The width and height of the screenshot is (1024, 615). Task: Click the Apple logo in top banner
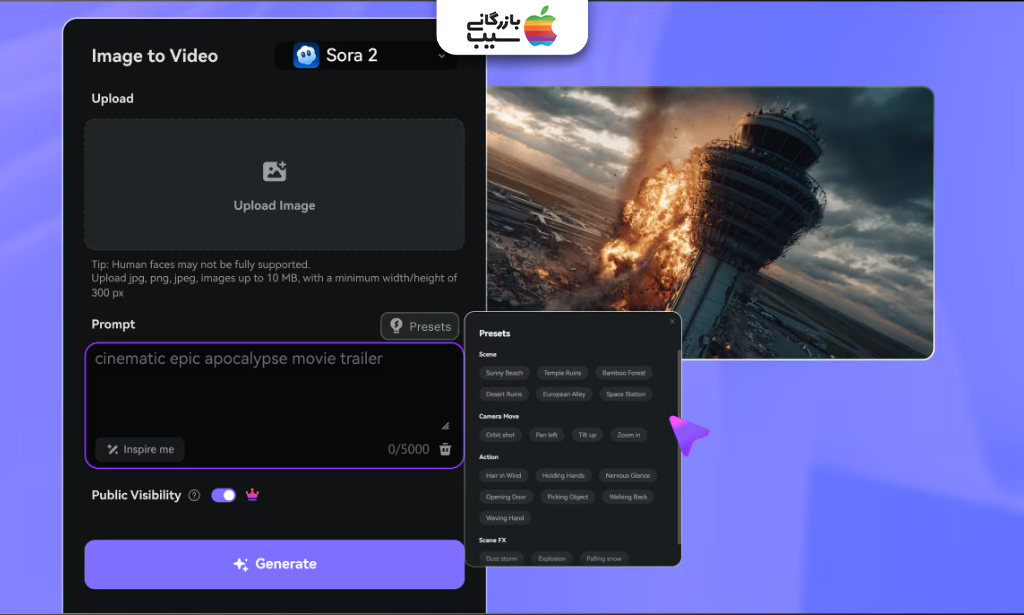point(540,26)
